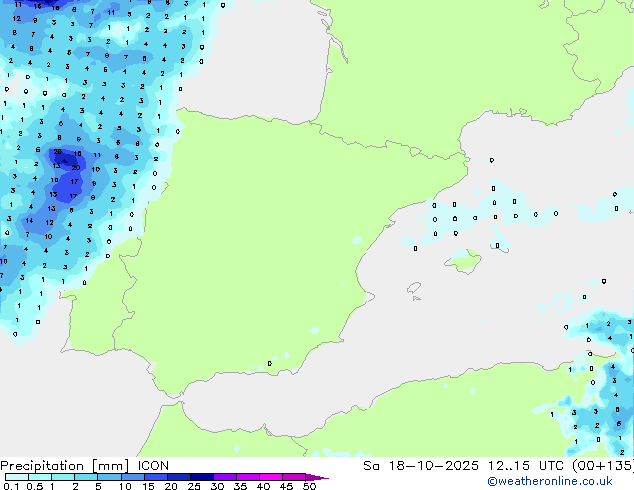This screenshot has height=490, width=634.
Task: Select legend swatch between 2 and 5
Action: pos(86,477)
